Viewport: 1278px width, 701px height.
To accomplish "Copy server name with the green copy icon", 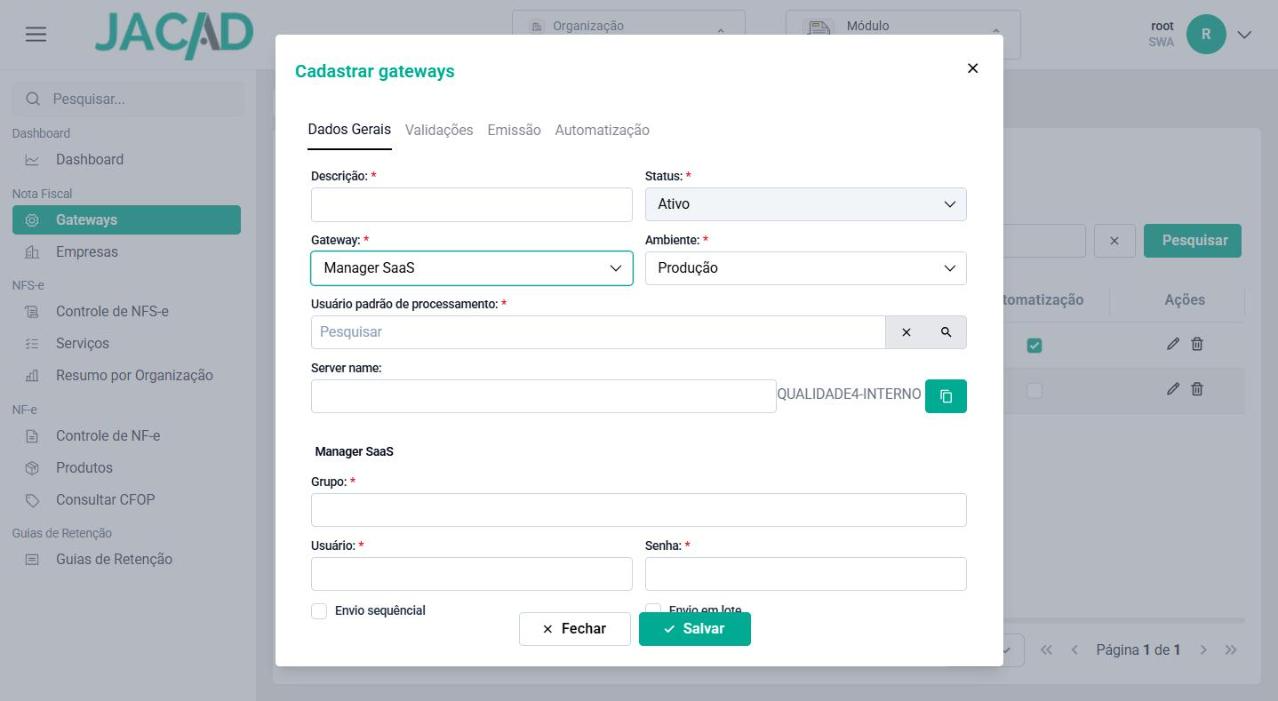I will tap(945, 396).
